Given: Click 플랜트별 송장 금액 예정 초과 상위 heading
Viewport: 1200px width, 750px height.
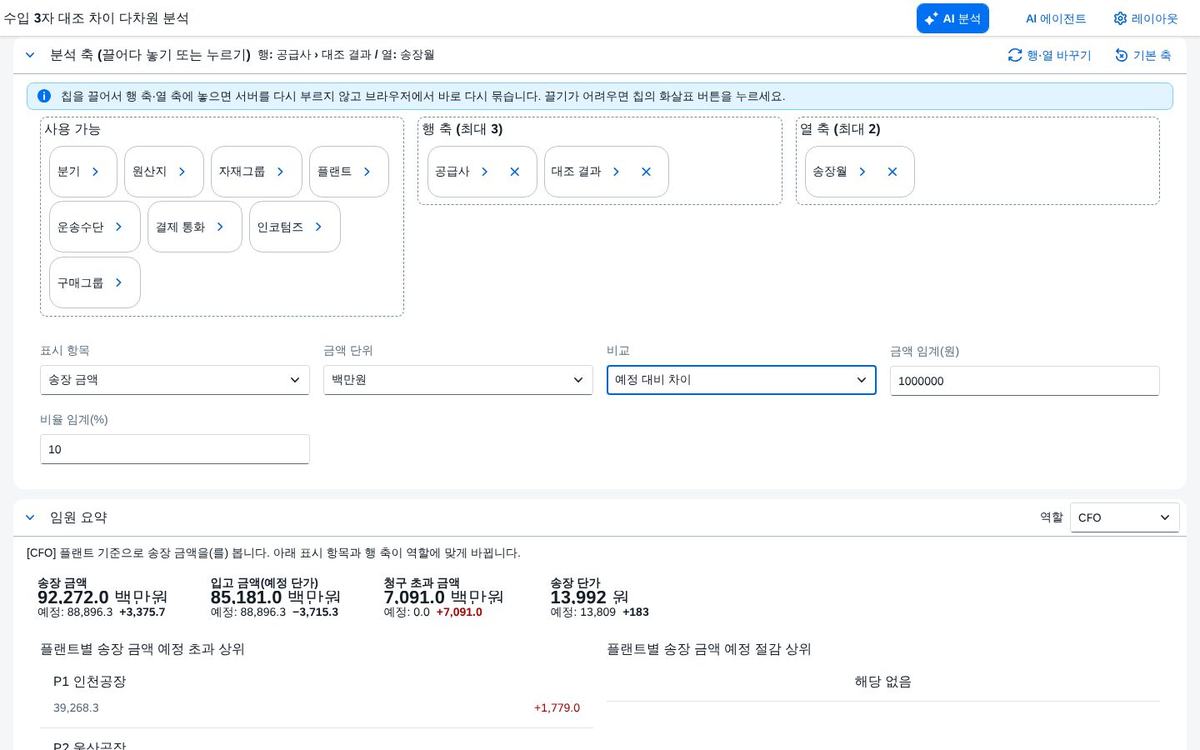Looking at the screenshot, I should pos(142,649).
